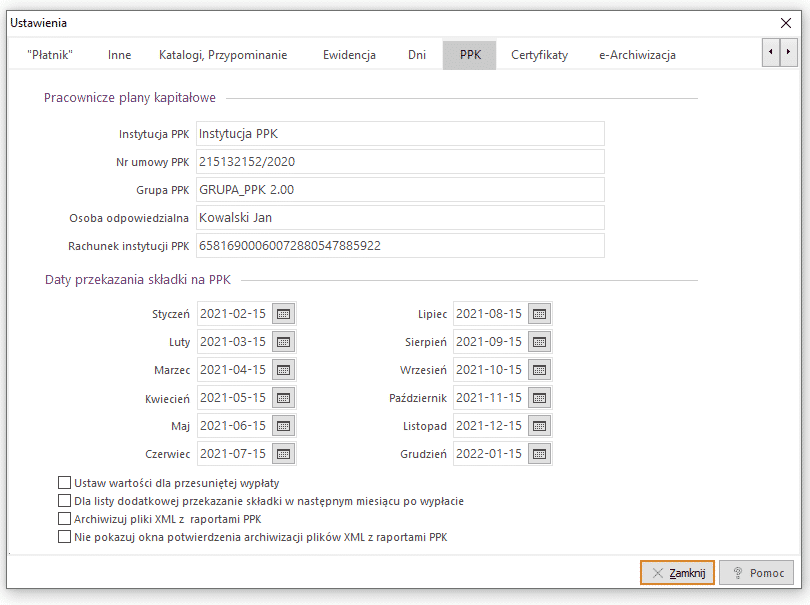Click the Styczeń date value 2021-02-15

pos(233,314)
